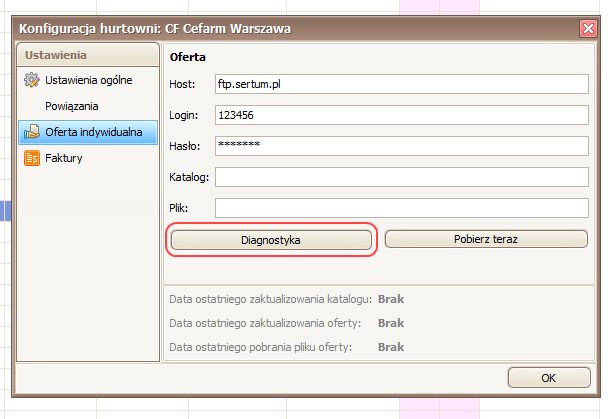The height and width of the screenshot is (419, 613).
Task: Run the Diagnostyka connection test
Action: coord(271,240)
